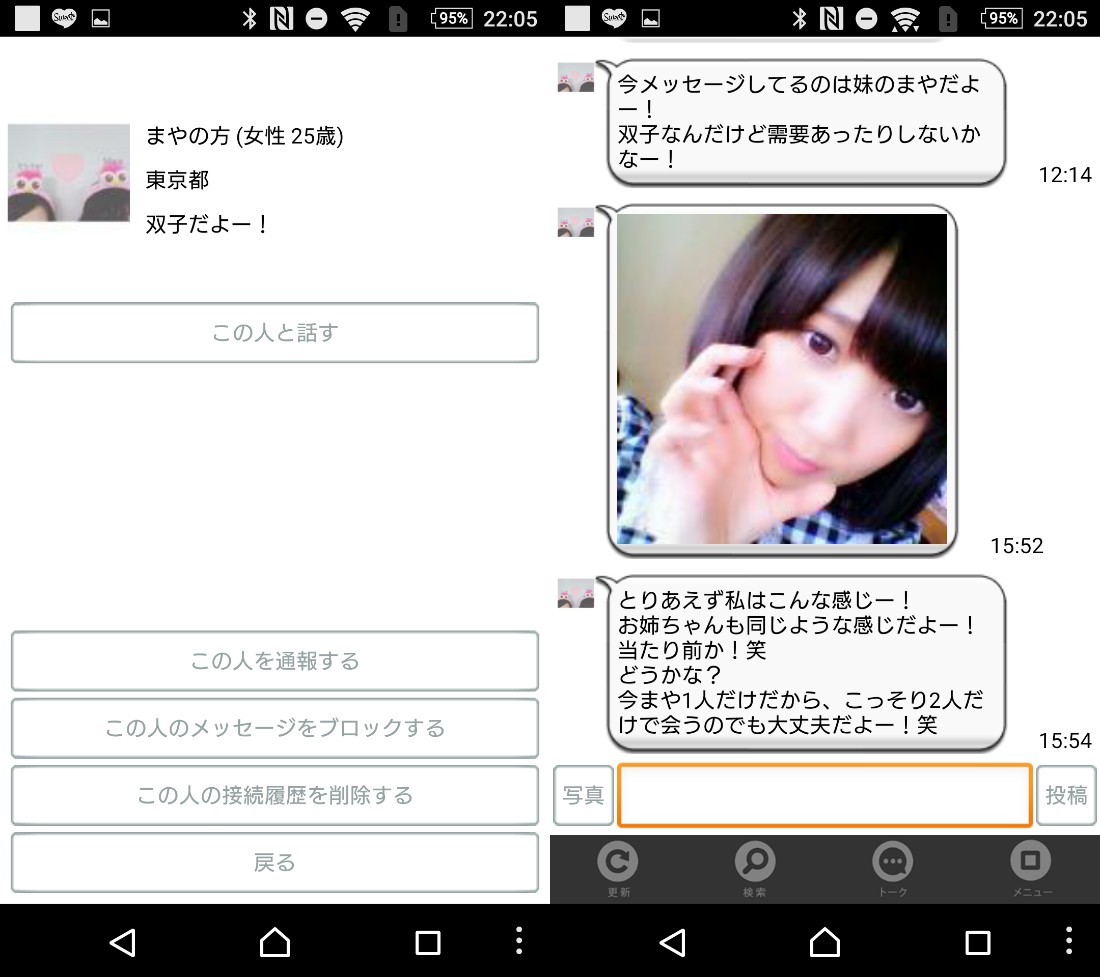Tap the 更新 refresh icon in chat toolbar
This screenshot has height=977, width=1100.
(x=618, y=866)
